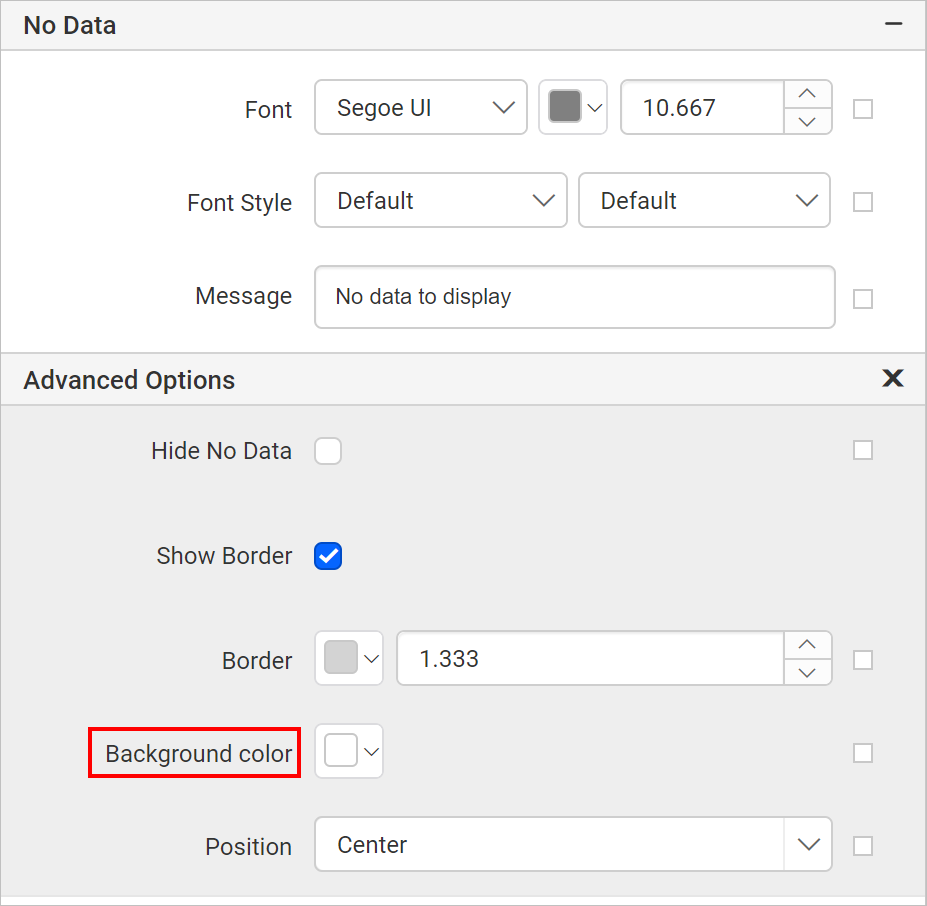Click the font size field showing 10.667
The width and height of the screenshot is (927, 906).
(x=702, y=107)
